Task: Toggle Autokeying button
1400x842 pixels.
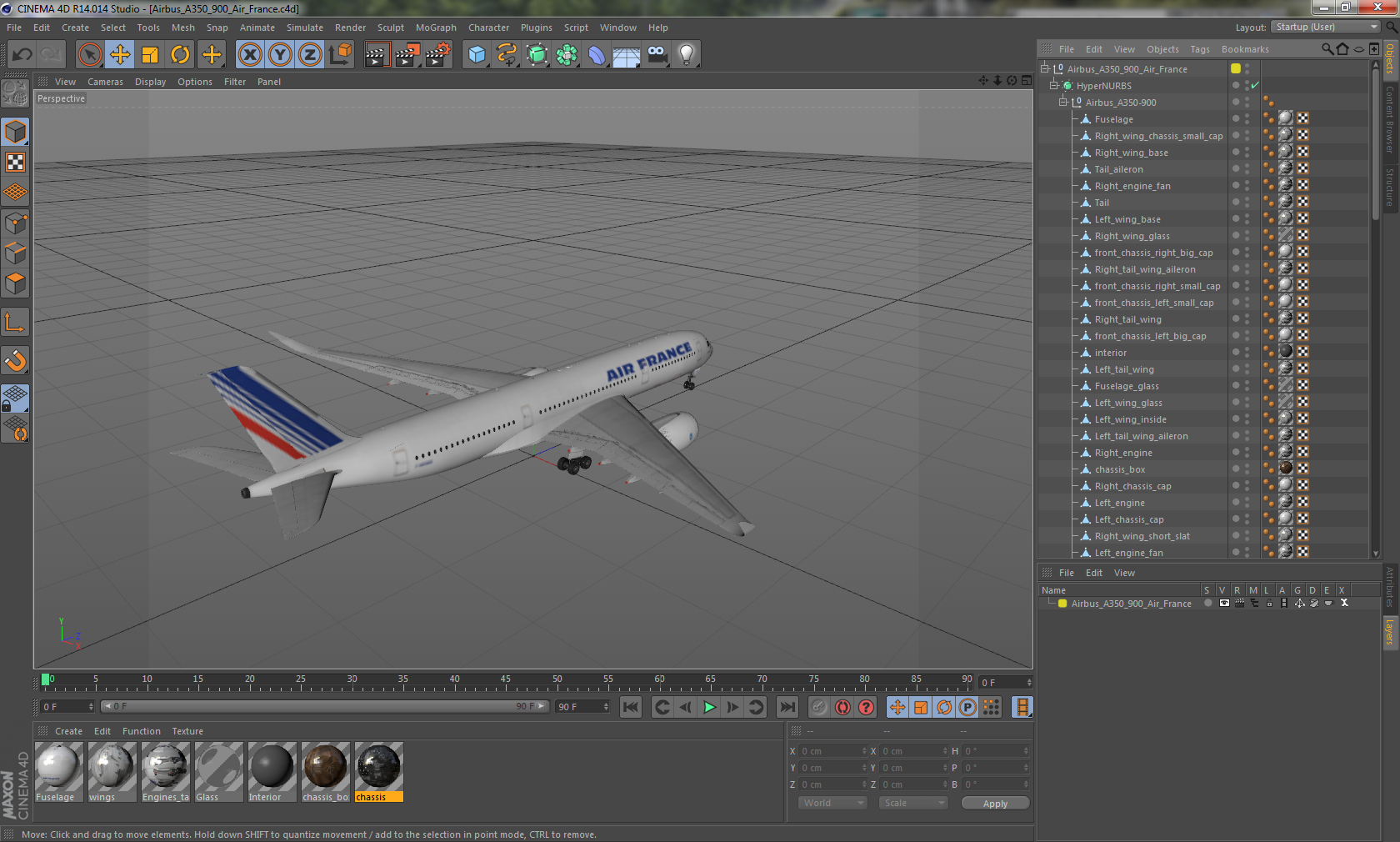Action: click(x=842, y=707)
